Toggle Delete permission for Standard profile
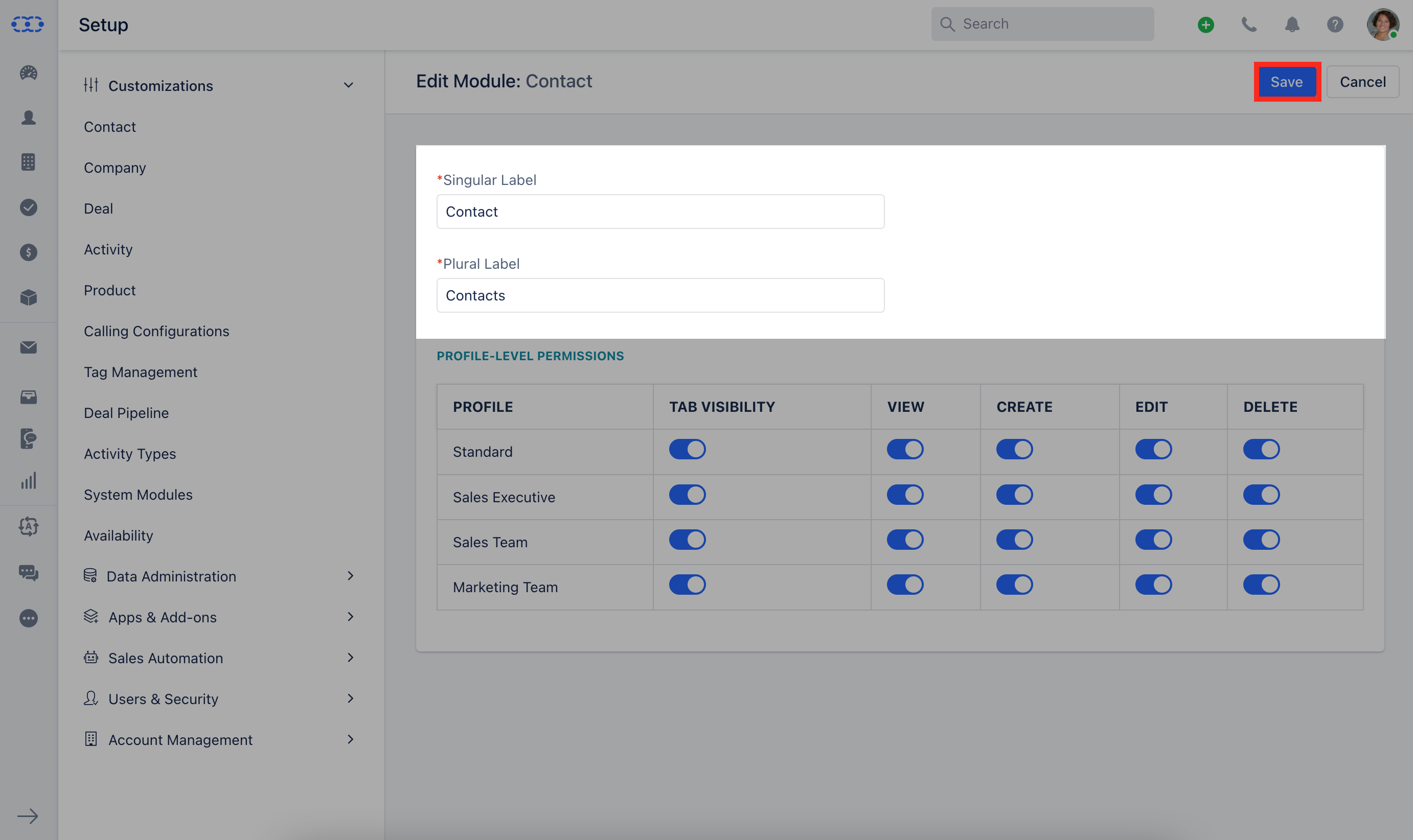The height and width of the screenshot is (840, 1413). [x=1261, y=450]
